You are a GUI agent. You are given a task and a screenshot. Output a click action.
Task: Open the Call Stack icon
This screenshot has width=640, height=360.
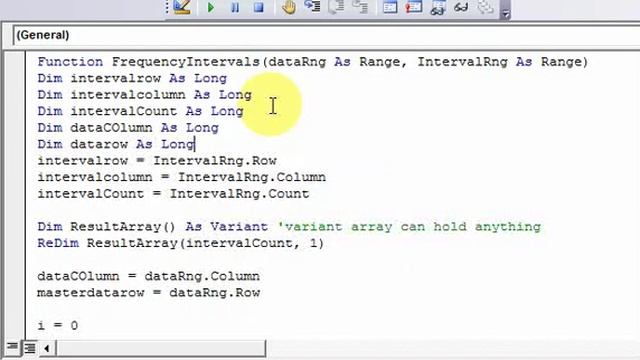tap(485, 7)
